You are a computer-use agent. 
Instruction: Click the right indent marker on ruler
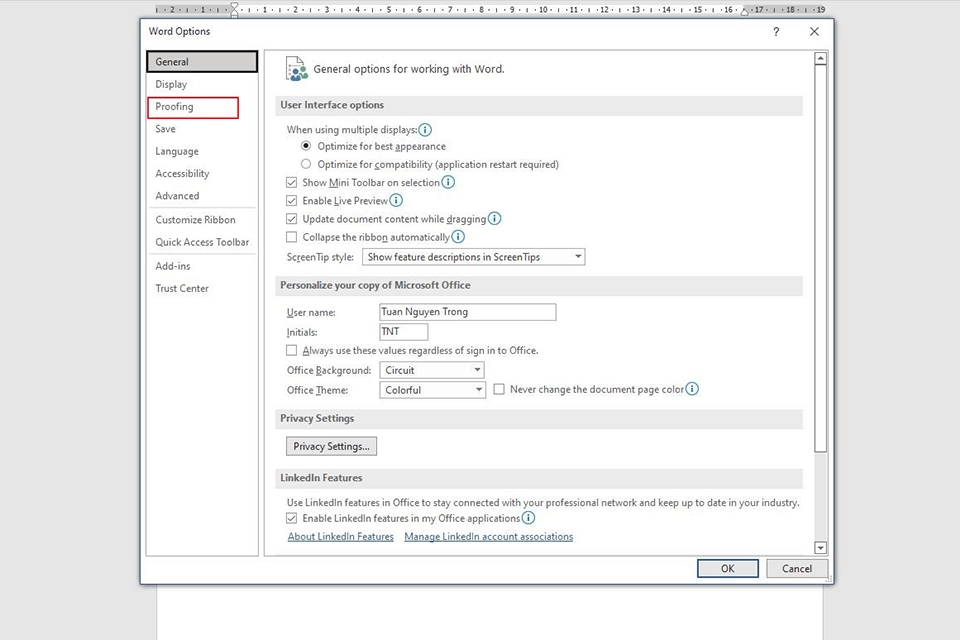744,12
